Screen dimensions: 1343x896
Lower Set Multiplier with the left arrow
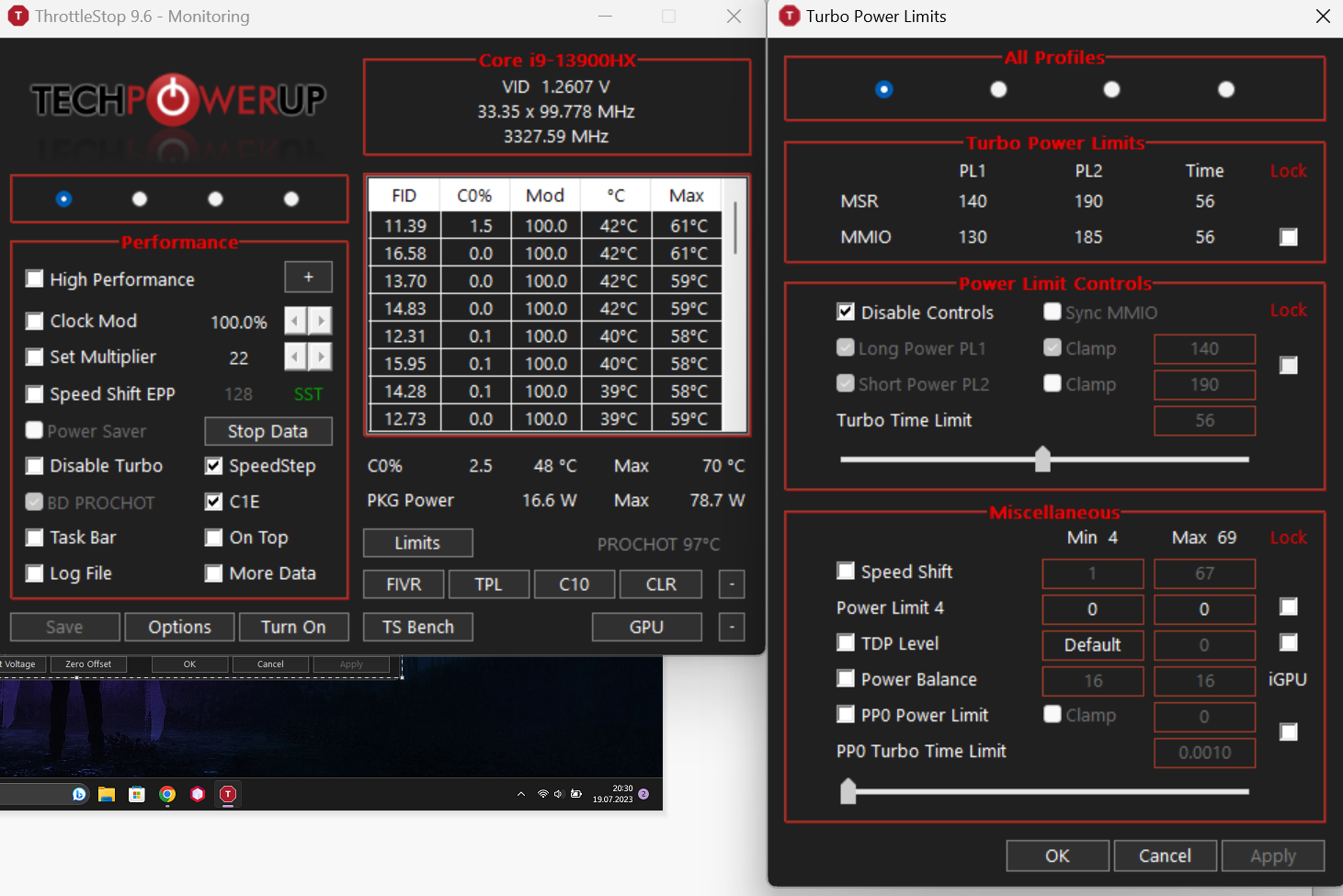295,357
